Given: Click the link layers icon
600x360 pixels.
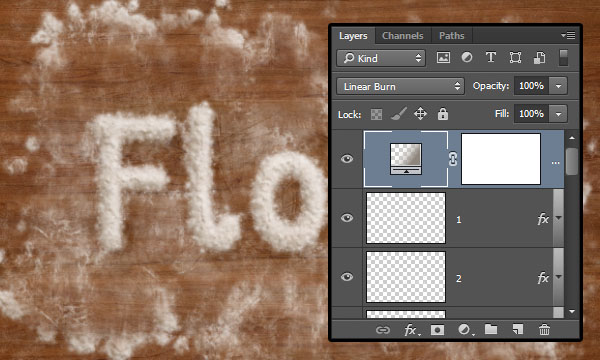Looking at the screenshot, I should [383, 330].
